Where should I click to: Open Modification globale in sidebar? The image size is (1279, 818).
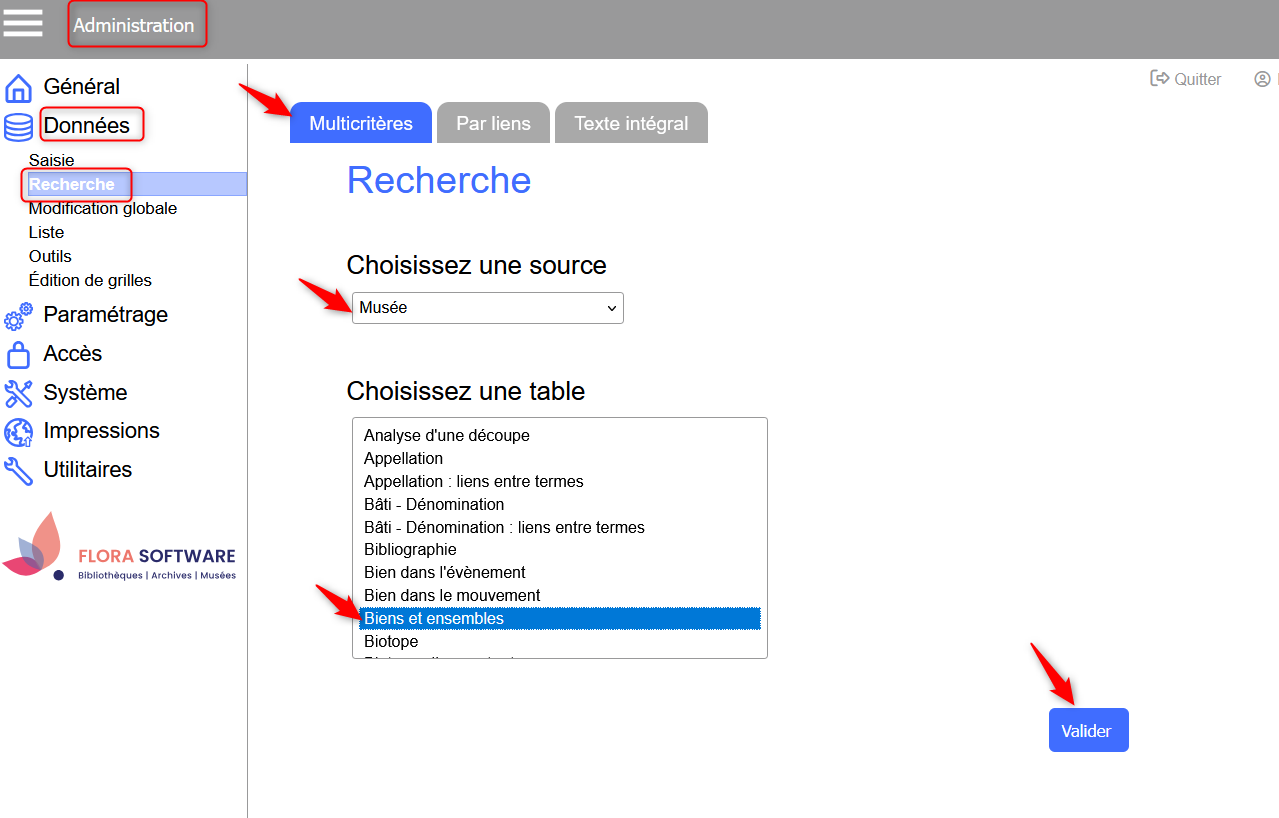click(103, 208)
